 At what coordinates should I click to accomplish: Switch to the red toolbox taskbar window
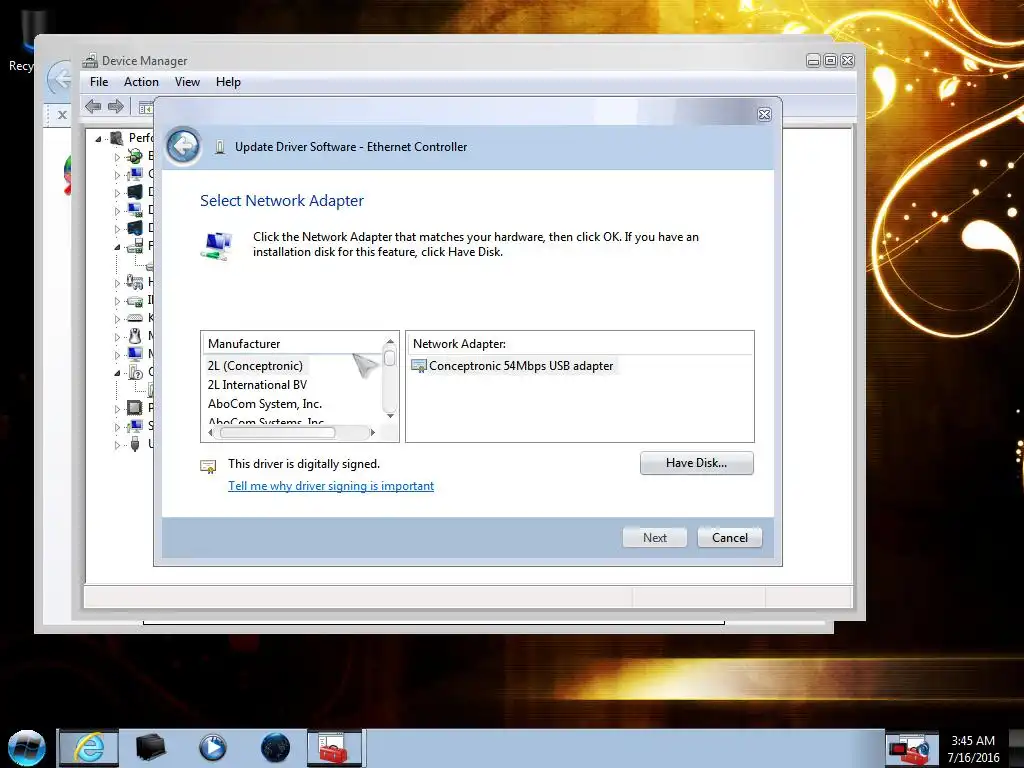(x=334, y=747)
